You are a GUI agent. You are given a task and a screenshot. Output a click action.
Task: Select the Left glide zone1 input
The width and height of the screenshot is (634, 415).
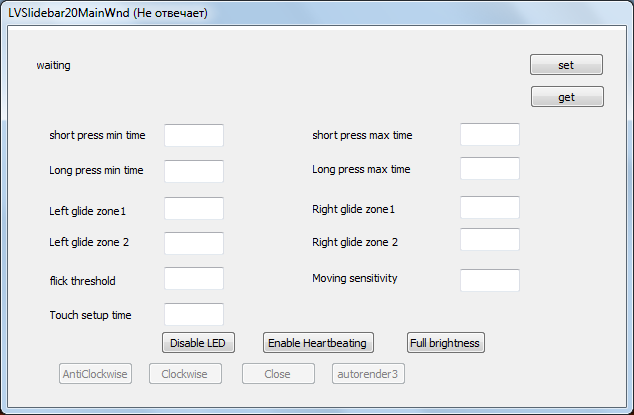pos(194,208)
